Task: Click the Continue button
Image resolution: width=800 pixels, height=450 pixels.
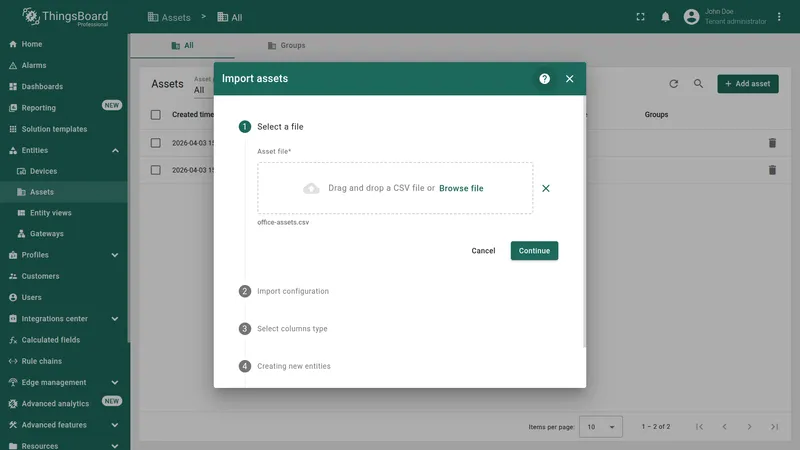Action: point(534,251)
